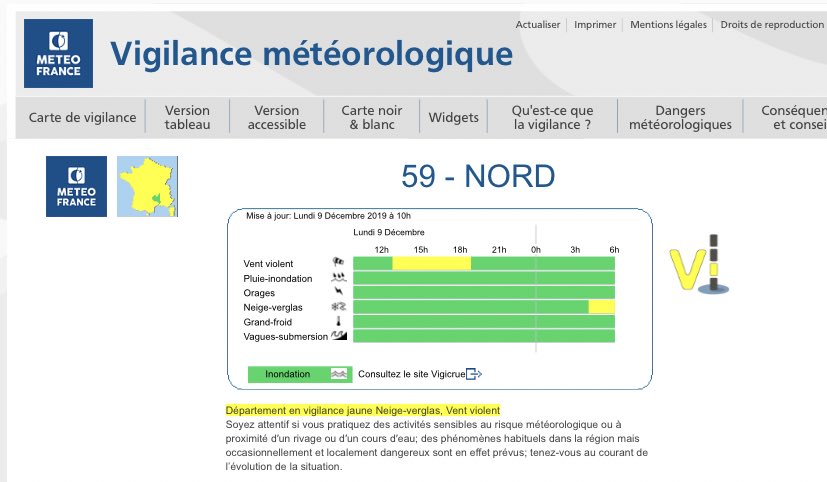The height and width of the screenshot is (482, 827).
Task: Open the Carte de vigilance tab
Action: click(x=82, y=117)
